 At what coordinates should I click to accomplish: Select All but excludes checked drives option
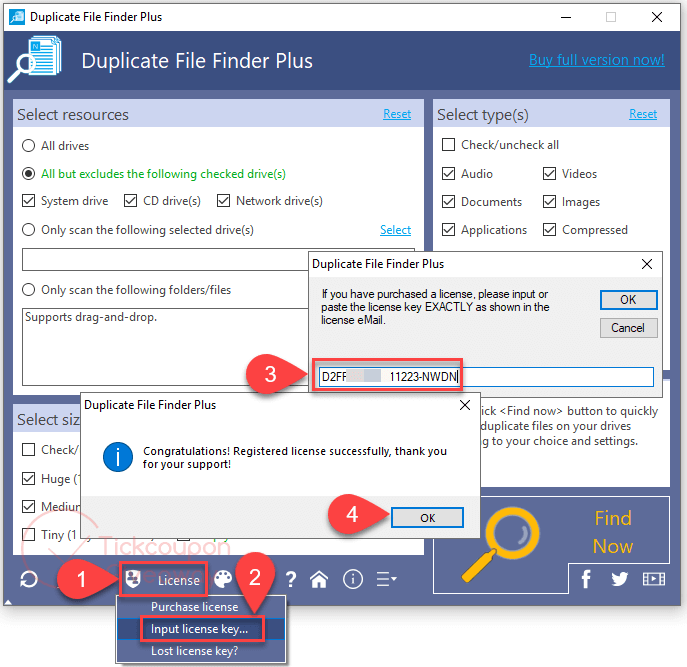[28, 174]
